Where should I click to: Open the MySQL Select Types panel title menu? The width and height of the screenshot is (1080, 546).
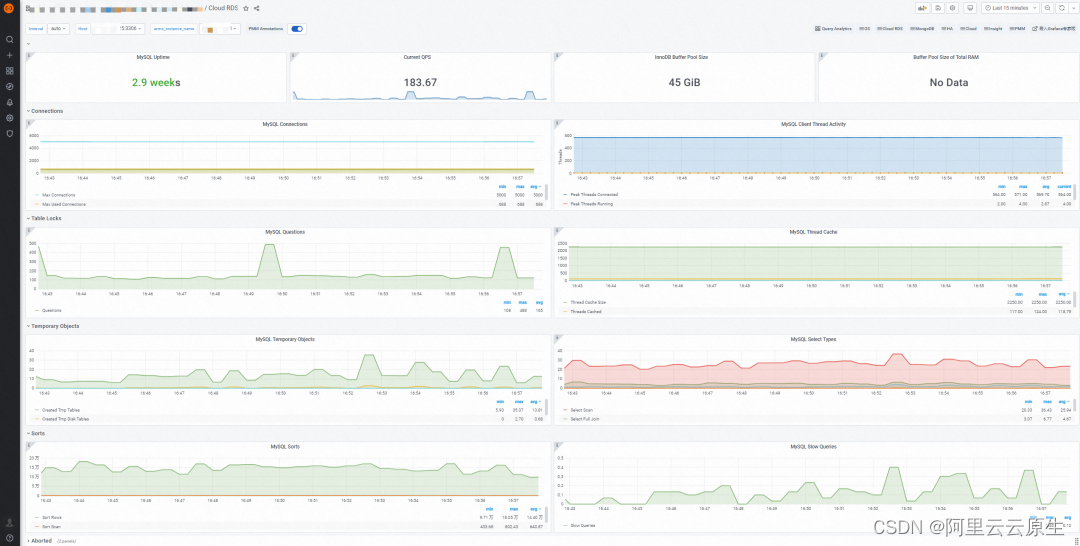click(813, 339)
